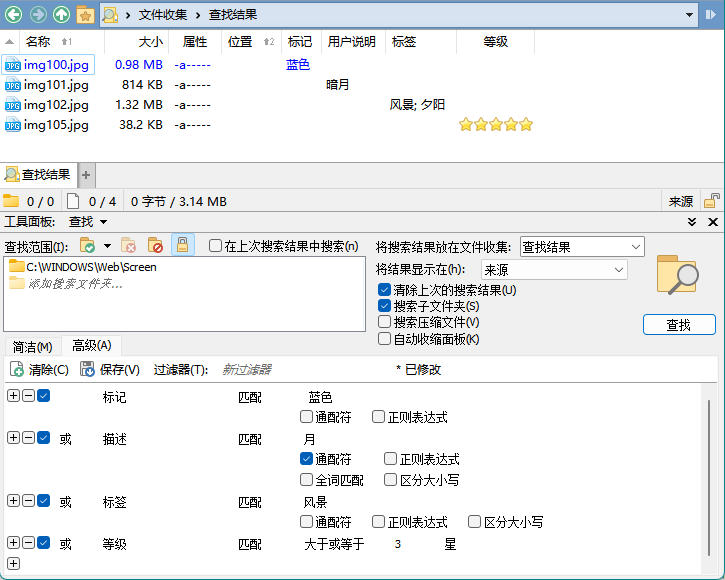725x580 pixels.
Task: Click the Back navigation arrow
Action: [14, 15]
